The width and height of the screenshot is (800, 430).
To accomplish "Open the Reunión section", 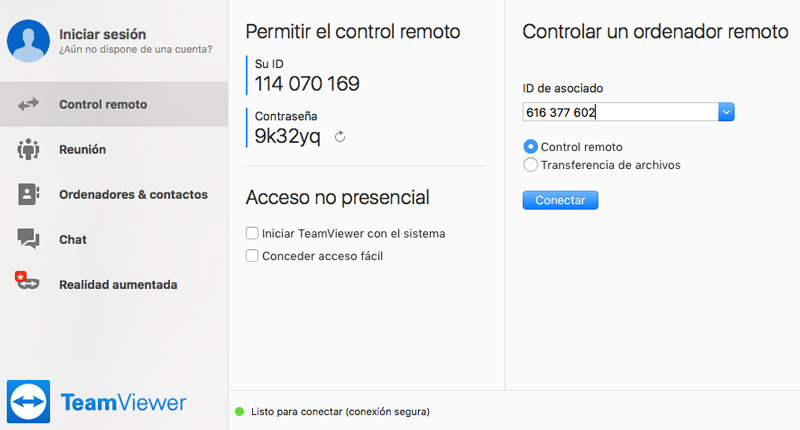I will [82, 150].
